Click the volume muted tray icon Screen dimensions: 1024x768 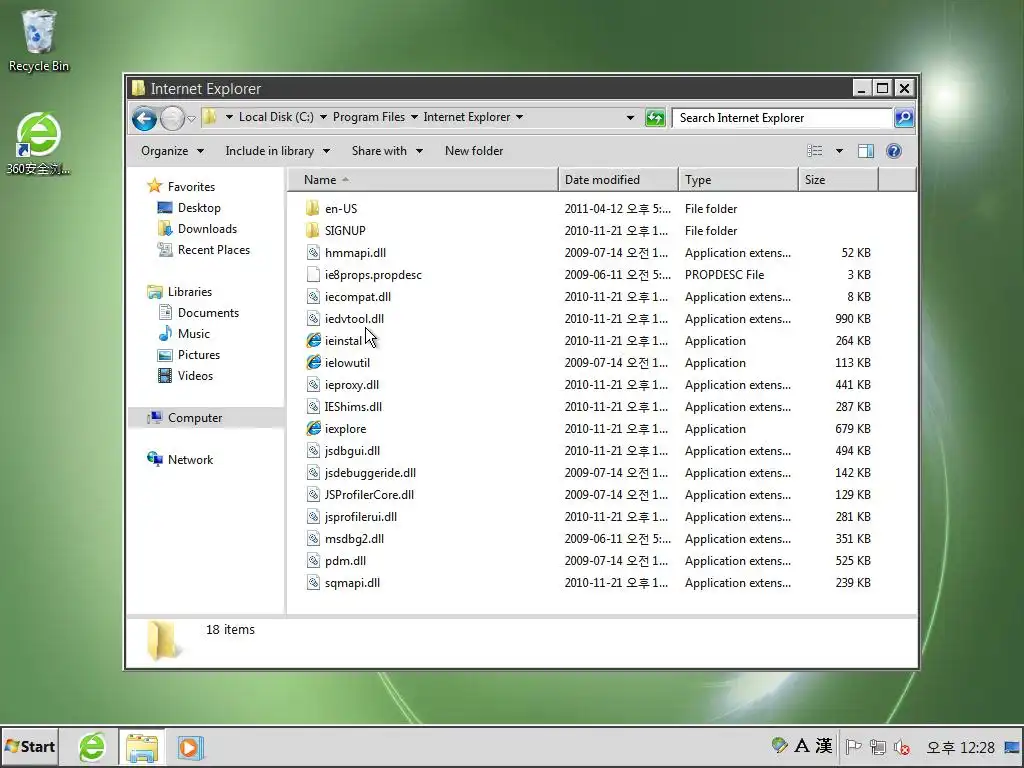click(x=903, y=747)
